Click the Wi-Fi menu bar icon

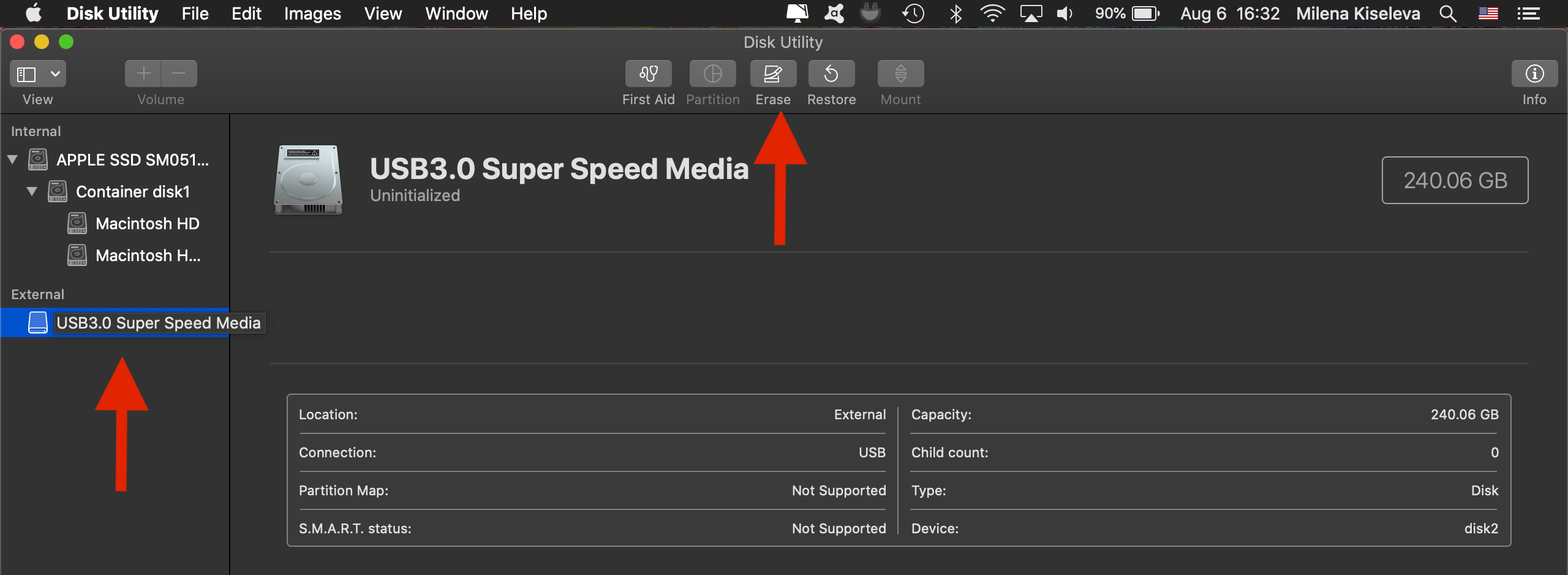(x=992, y=13)
